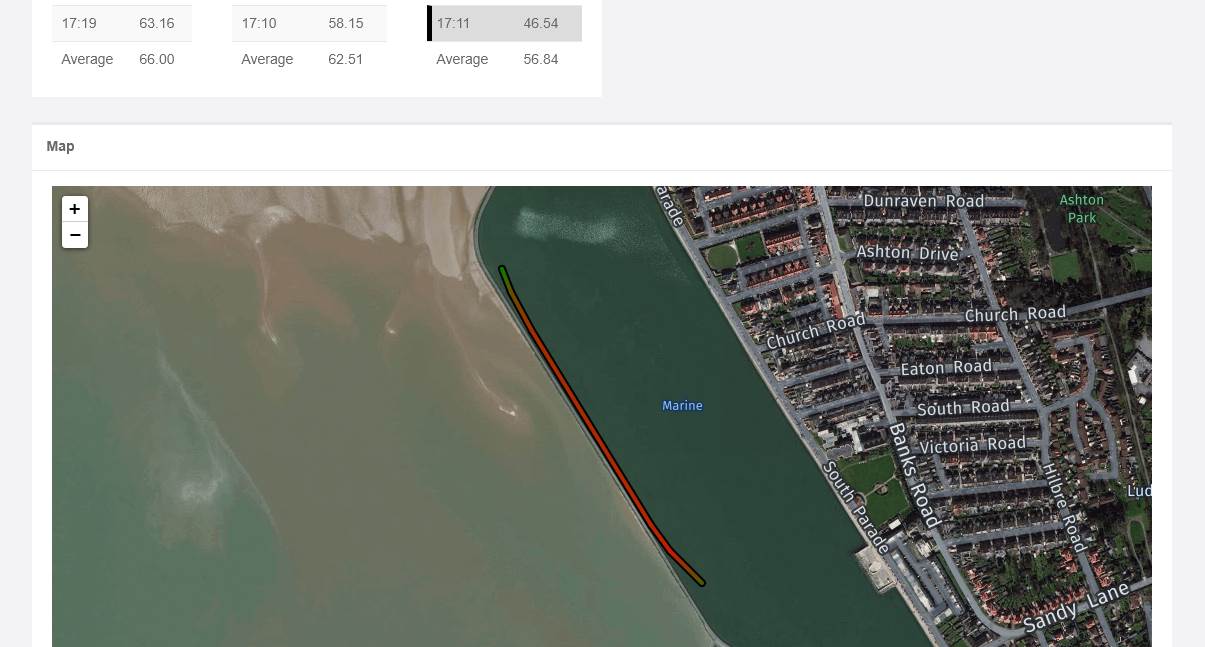Zoom in on the map
Screen dimensions: 1205x647
tap(75, 209)
